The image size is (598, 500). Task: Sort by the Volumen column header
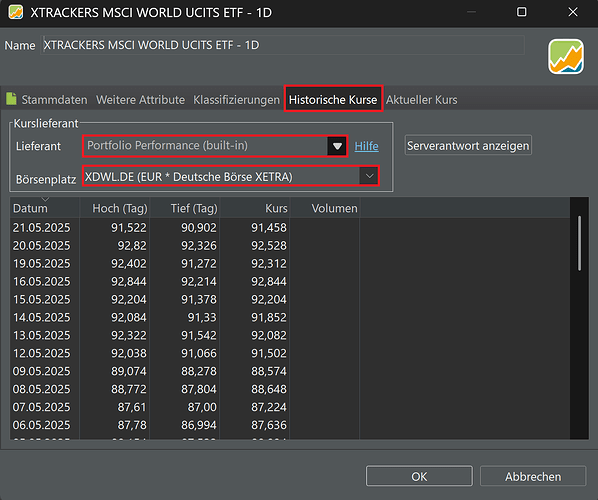click(325, 208)
